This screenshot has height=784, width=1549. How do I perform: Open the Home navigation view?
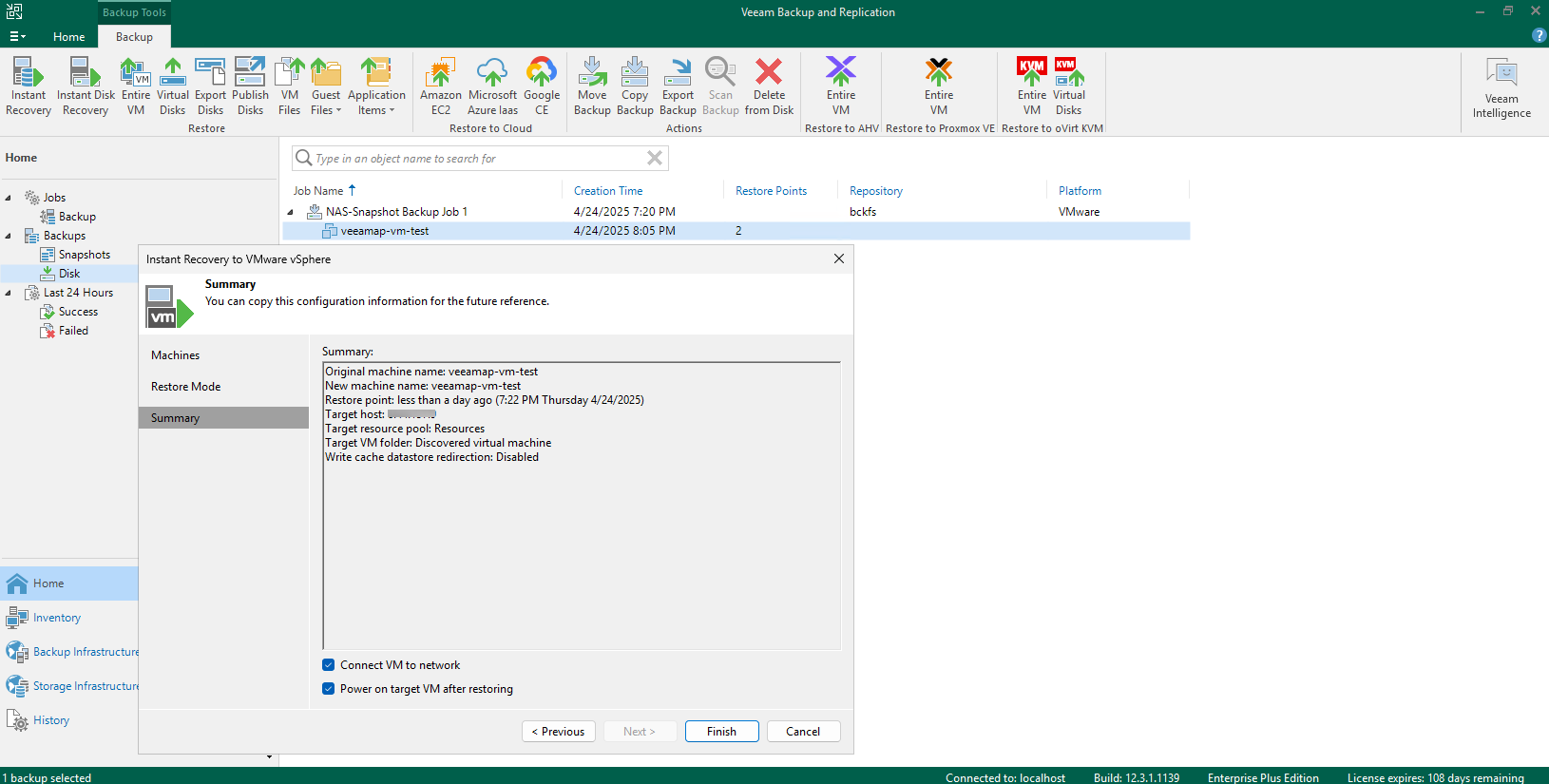[x=68, y=583]
